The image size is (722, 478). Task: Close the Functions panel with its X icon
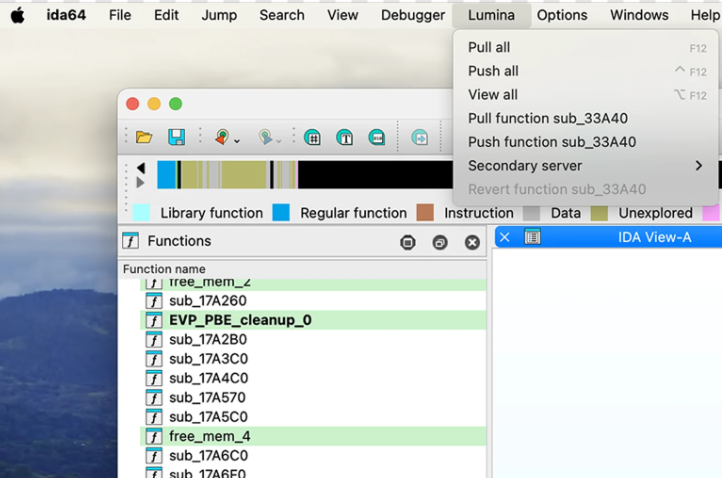point(472,242)
